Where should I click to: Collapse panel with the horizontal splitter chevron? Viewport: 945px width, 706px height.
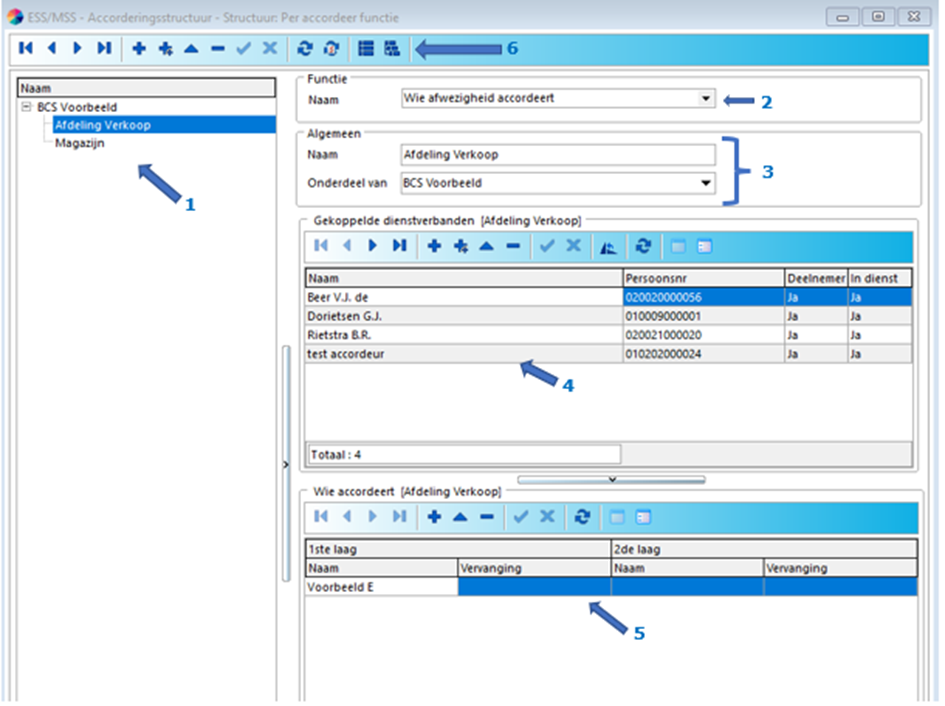click(x=611, y=480)
